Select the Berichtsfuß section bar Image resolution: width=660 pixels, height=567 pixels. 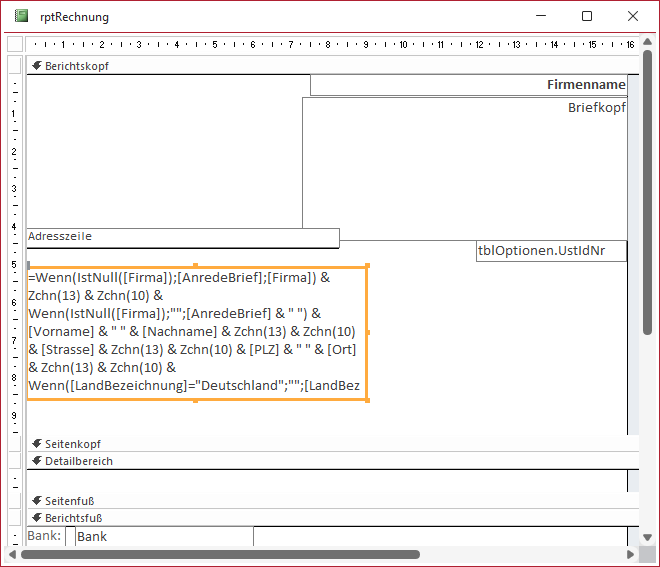coord(330,518)
